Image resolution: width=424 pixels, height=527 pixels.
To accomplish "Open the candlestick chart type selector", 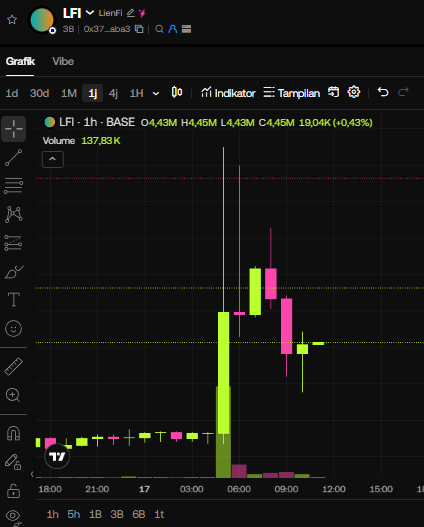I will click(x=177, y=92).
